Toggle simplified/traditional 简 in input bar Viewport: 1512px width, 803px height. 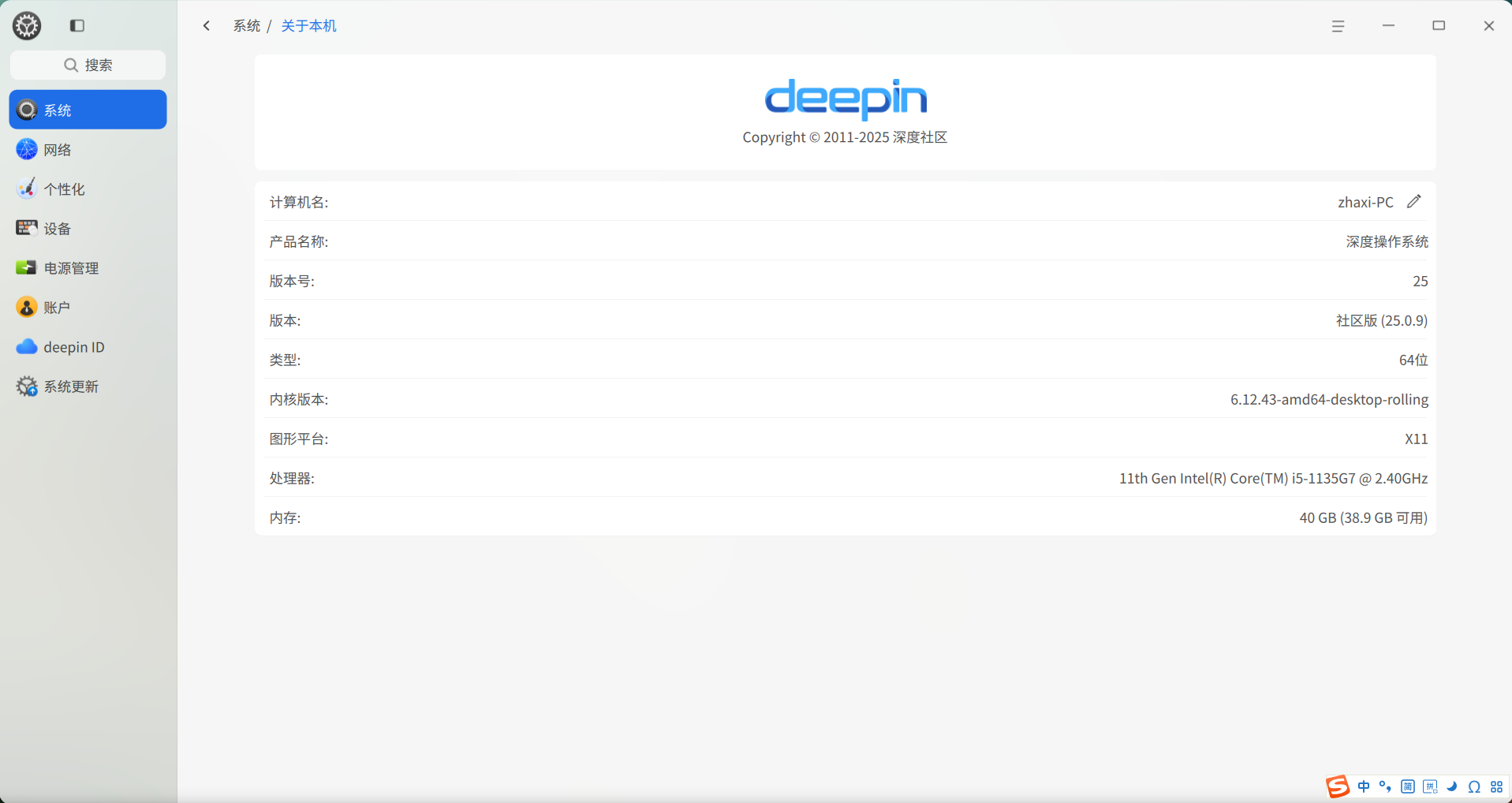1408,787
